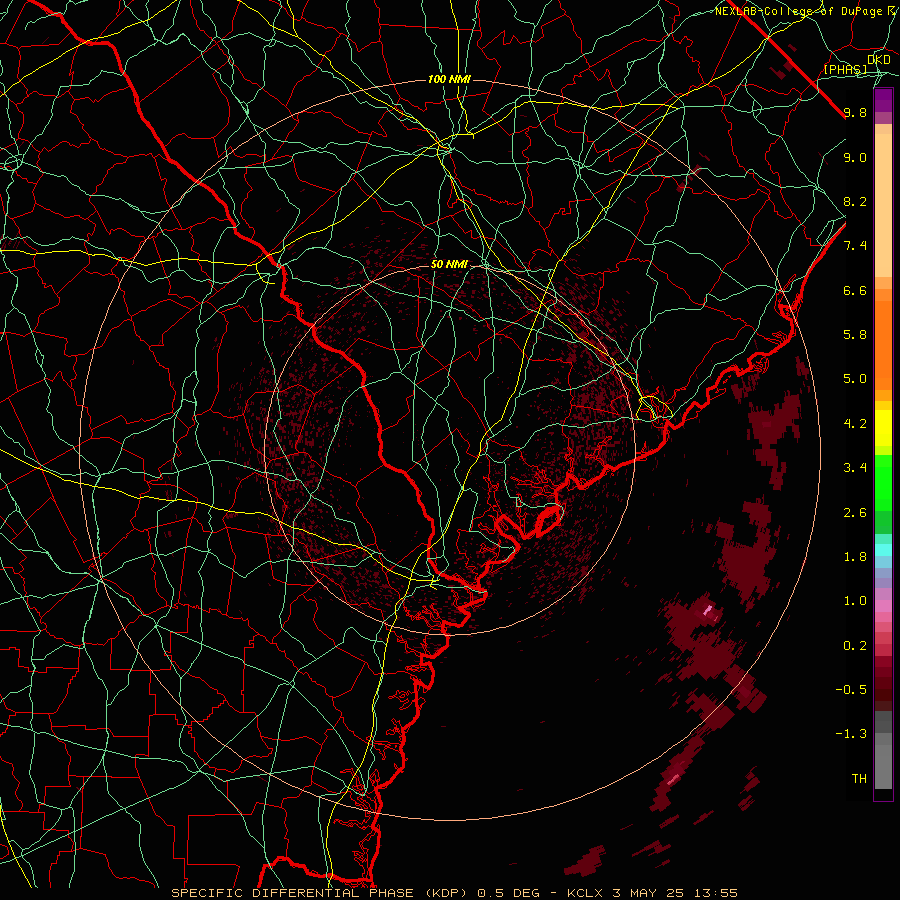Select the gray bottom segment of color bar
The height and width of the screenshot is (900, 900).
click(883, 766)
